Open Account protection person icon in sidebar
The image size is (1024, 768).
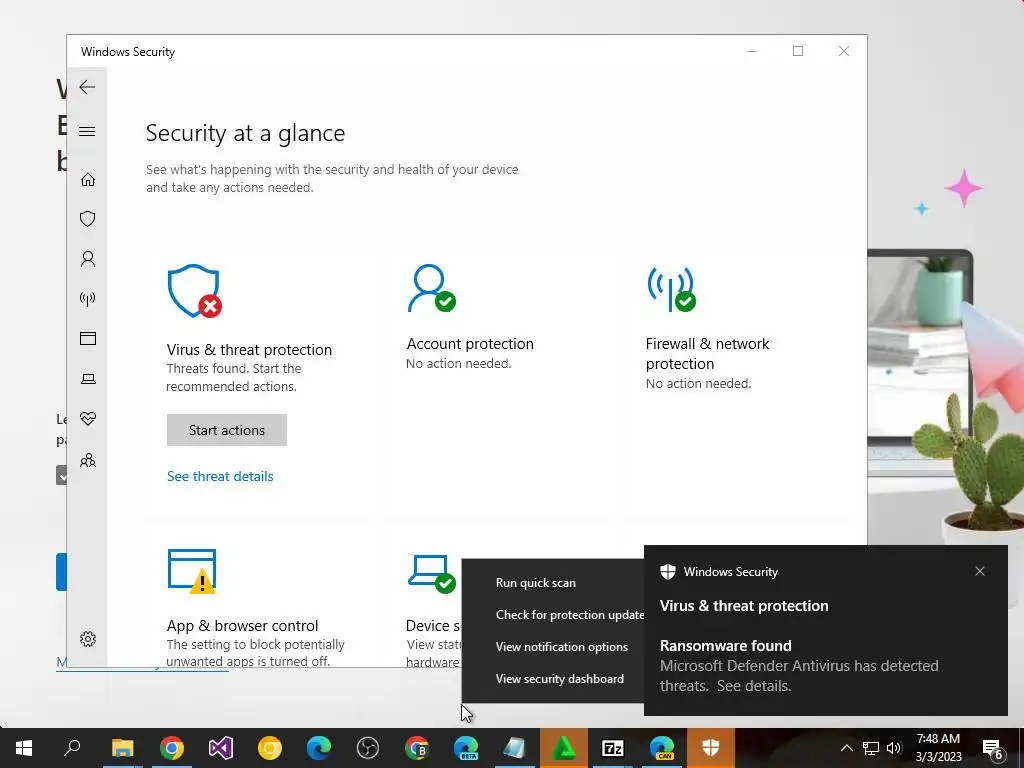(x=88, y=259)
